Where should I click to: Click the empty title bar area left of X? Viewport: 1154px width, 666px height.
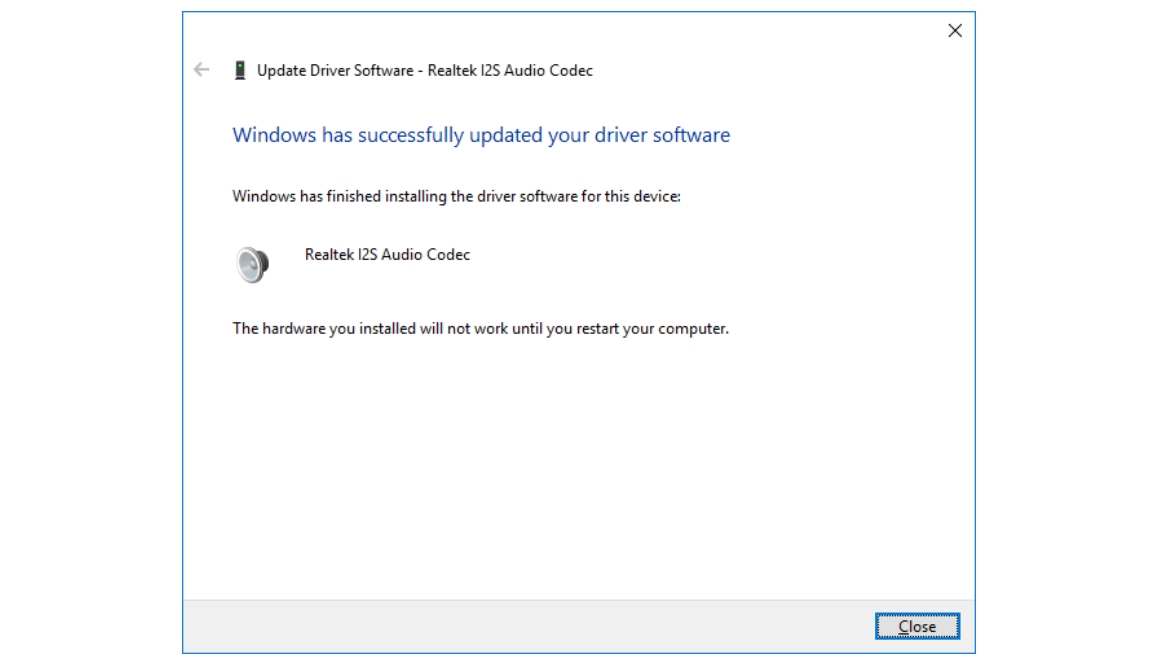[600, 31]
